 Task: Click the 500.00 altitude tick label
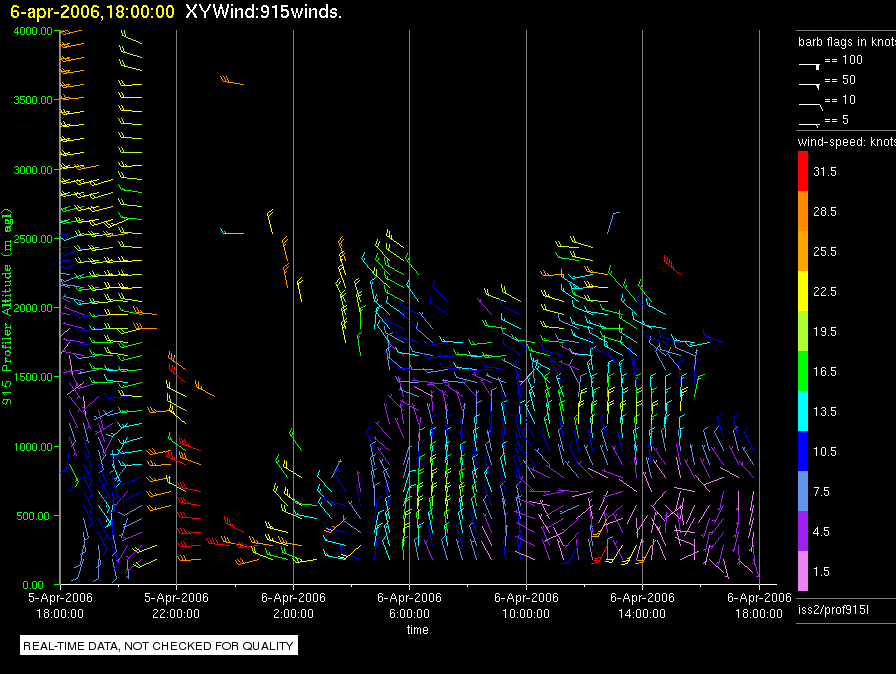pos(33,516)
